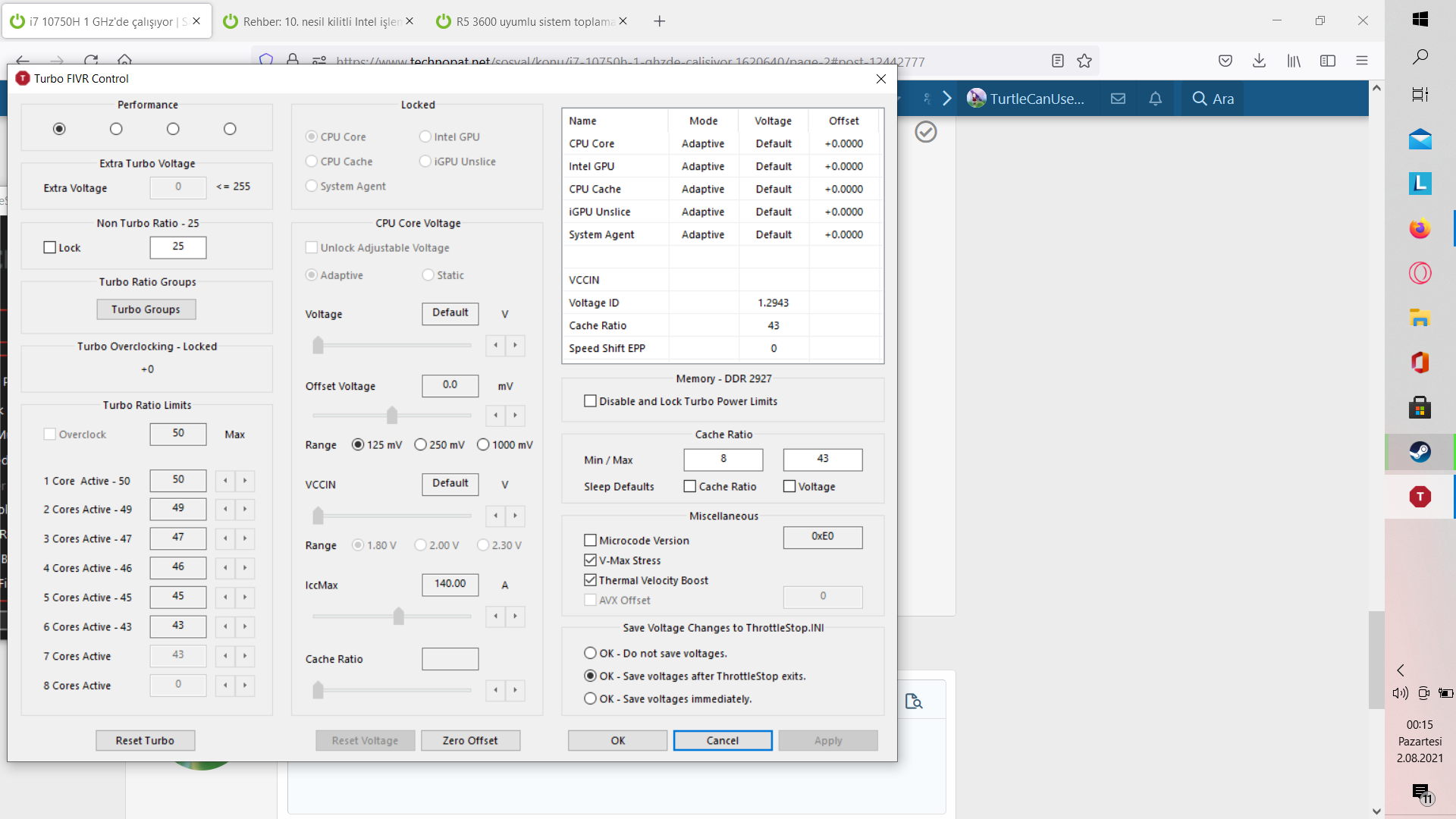Click the forum notifications bell icon
The width and height of the screenshot is (1456, 819).
[1155, 99]
